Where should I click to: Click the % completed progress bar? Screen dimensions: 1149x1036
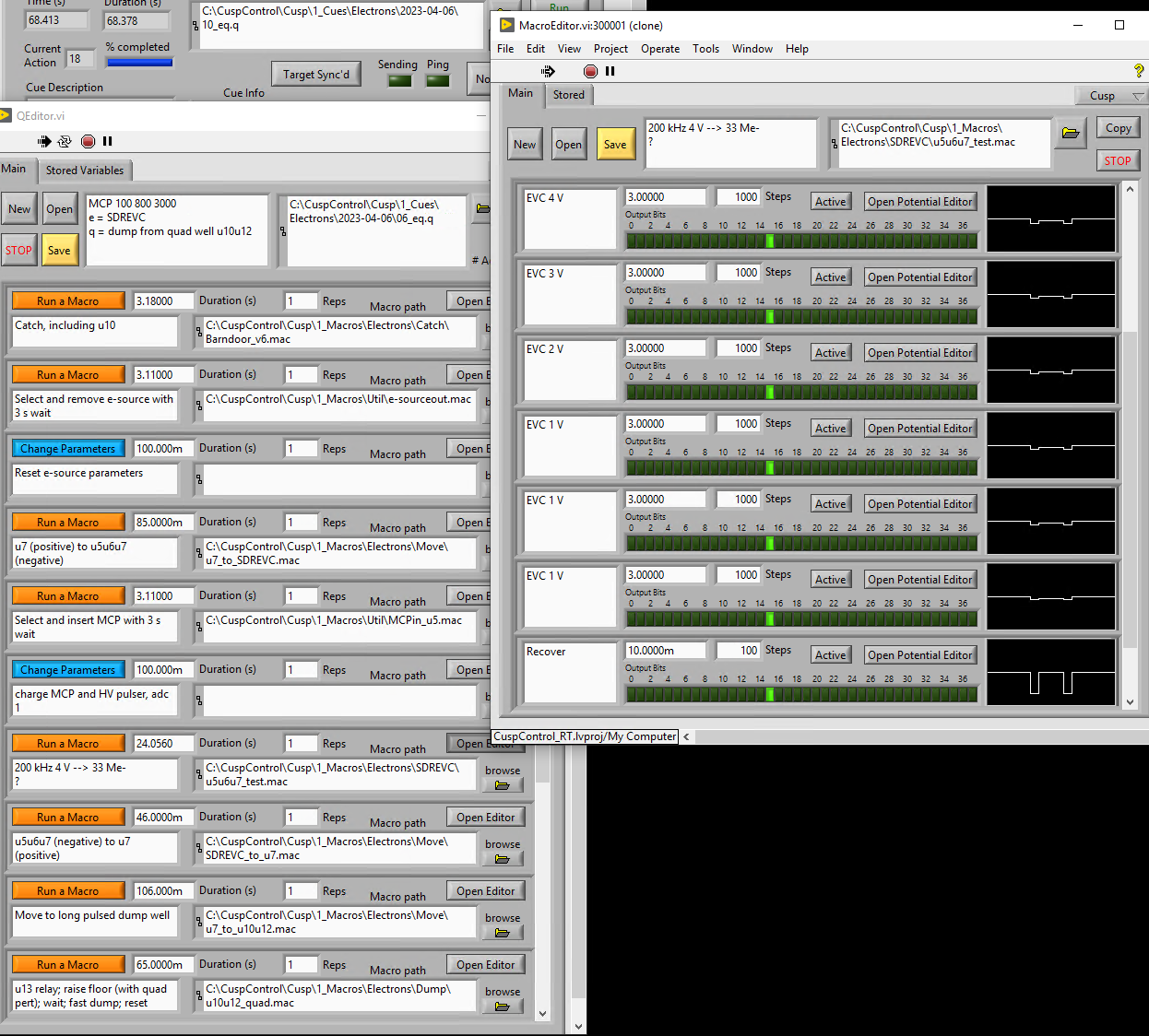(x=139, y=63)
